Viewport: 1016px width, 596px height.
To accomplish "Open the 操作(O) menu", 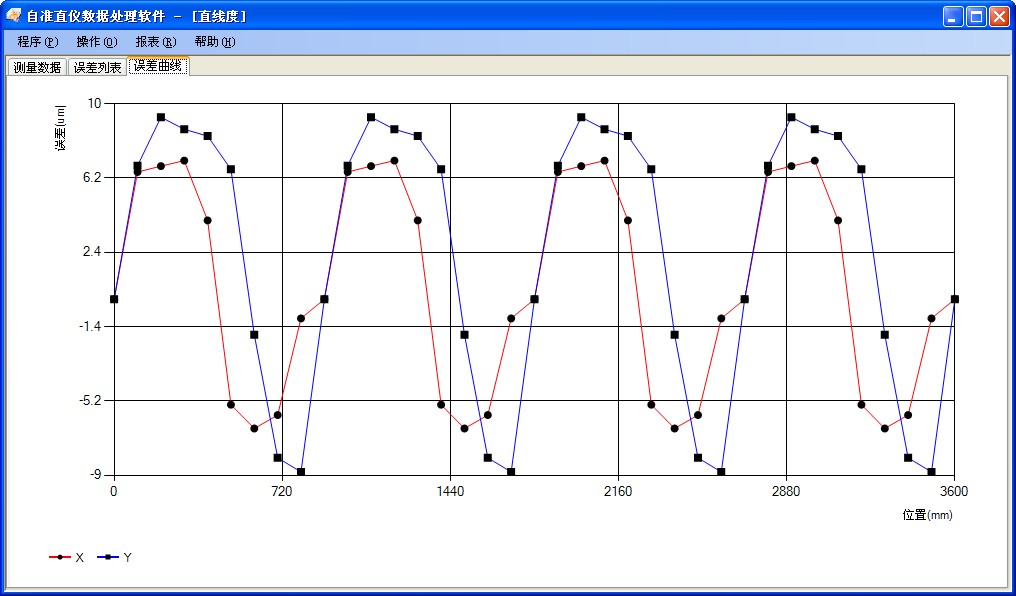I will tap(97, 42).
